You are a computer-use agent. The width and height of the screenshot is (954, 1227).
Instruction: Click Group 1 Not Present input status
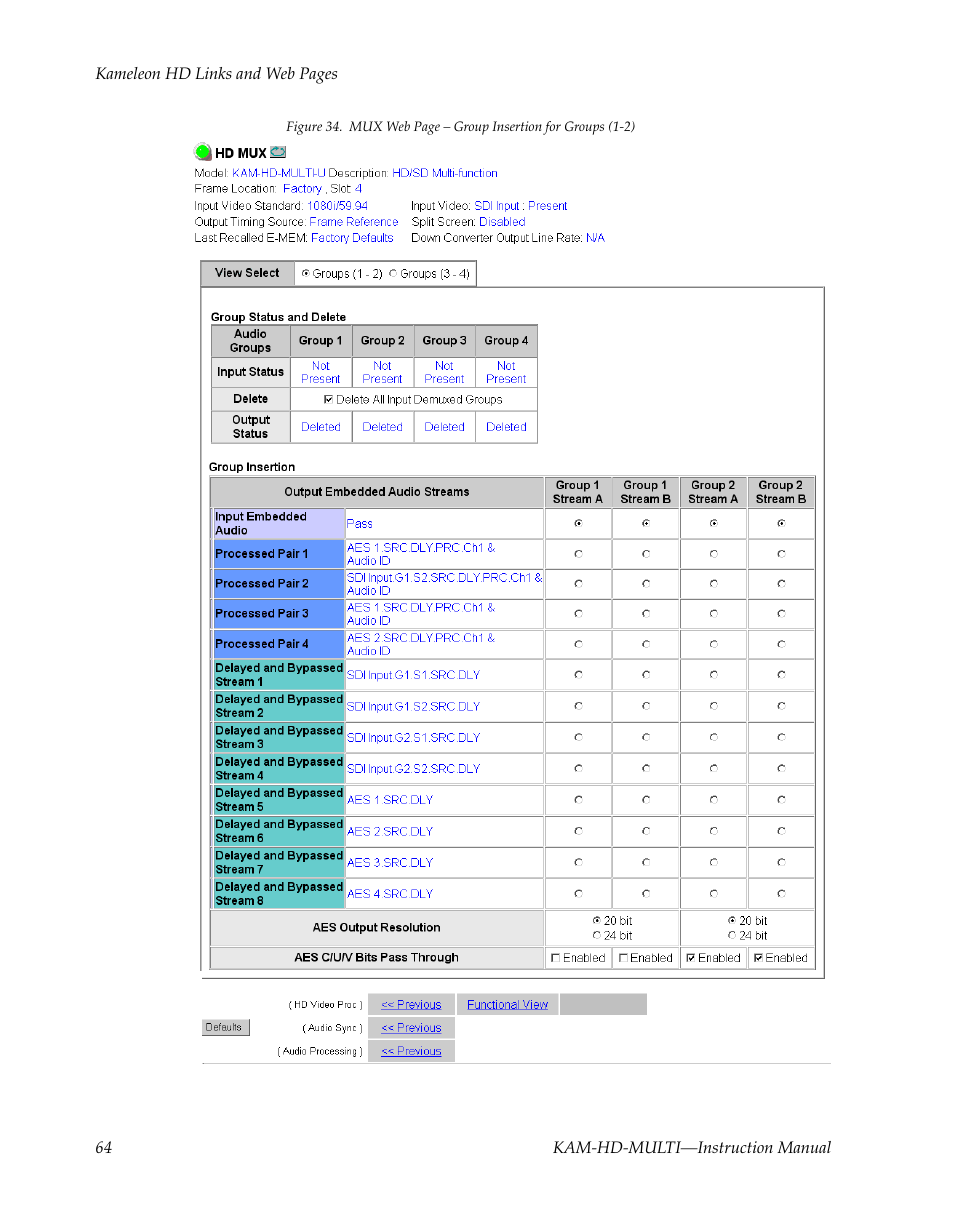tap(320, 373)
